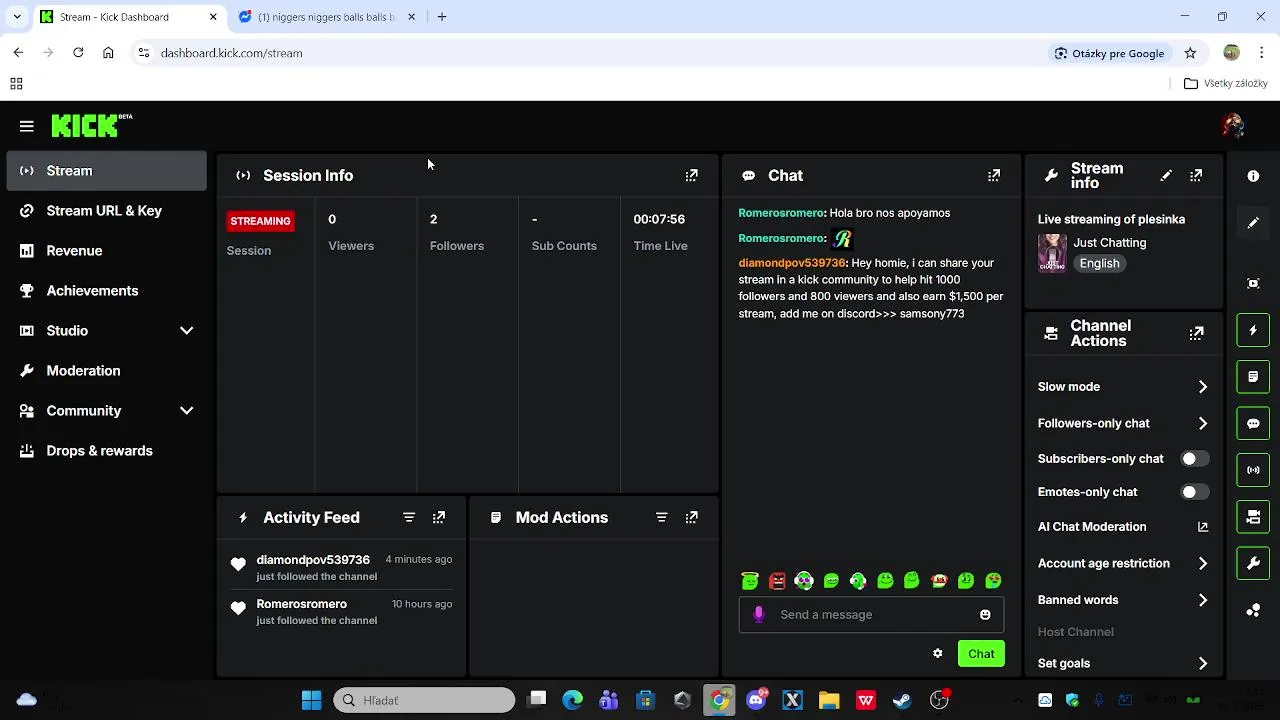Pop out the Mod Actions panel
Viewport: 1280px width, 720px height.
tap(691, 517)
